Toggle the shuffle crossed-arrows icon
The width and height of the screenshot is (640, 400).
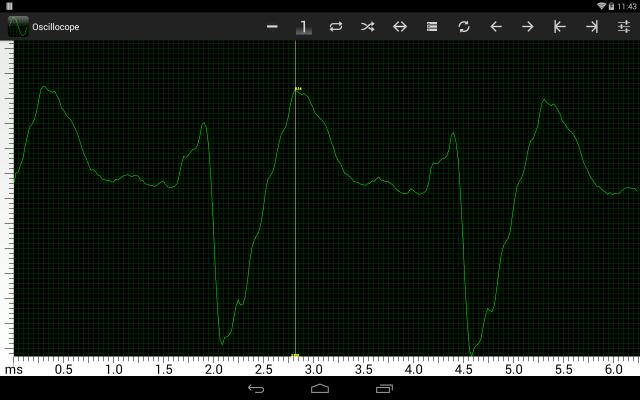coord(368,27)
